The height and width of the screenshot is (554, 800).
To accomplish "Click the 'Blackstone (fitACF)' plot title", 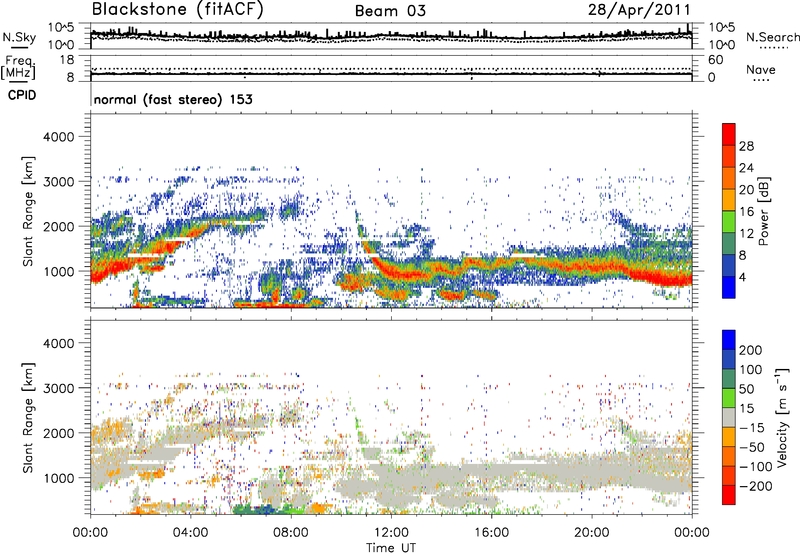I will pos(177,10).
